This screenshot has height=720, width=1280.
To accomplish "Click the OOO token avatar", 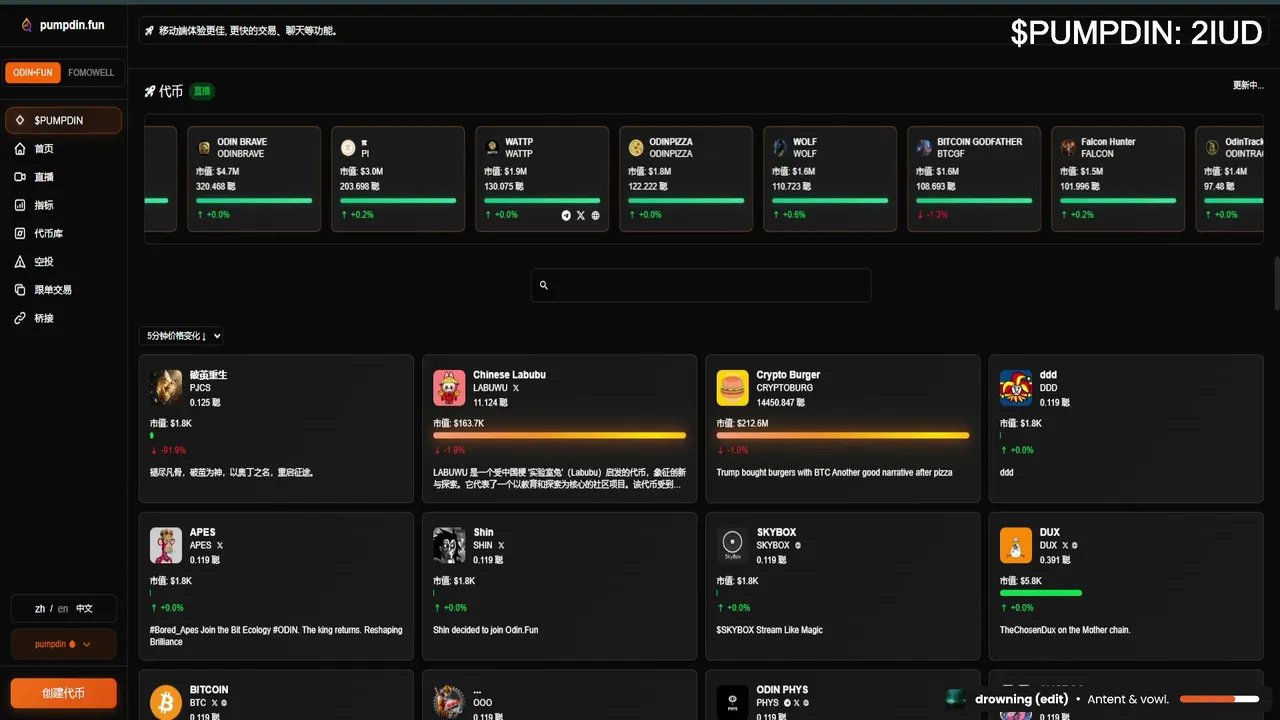I will point(449,702).
